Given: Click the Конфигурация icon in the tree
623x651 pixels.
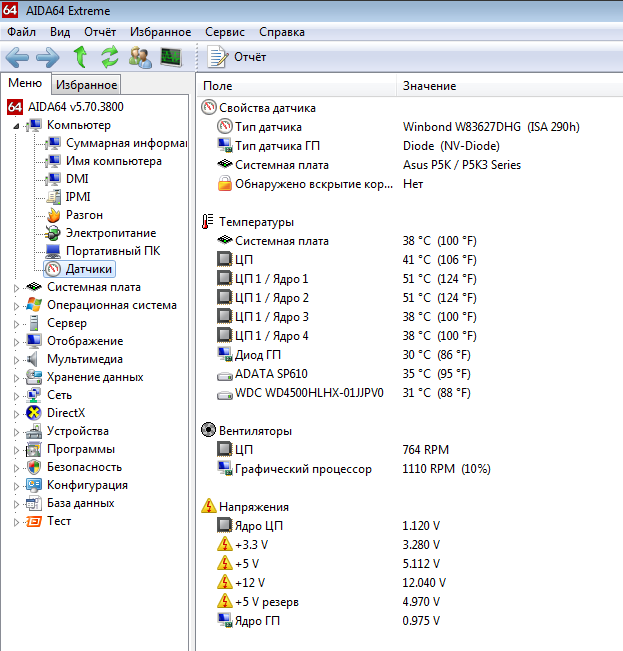Looking at the screenshot, I should click(x=34, y=485).
